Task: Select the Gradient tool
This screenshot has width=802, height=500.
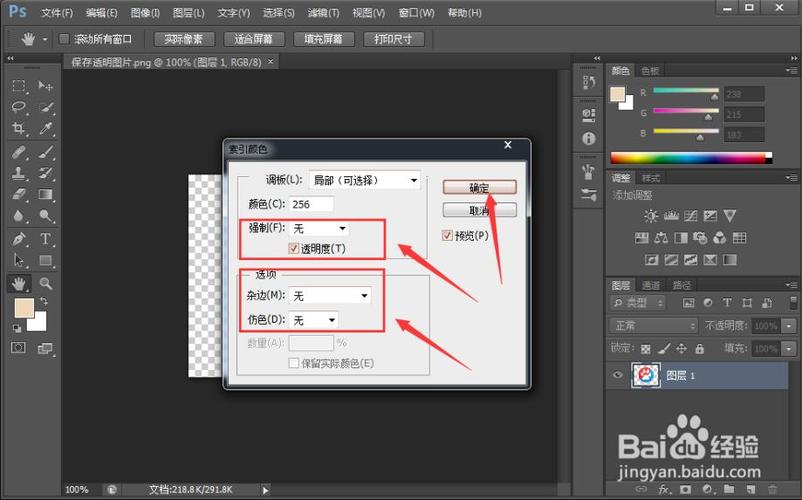Action: pyautogui.click(x=46, y=194)
